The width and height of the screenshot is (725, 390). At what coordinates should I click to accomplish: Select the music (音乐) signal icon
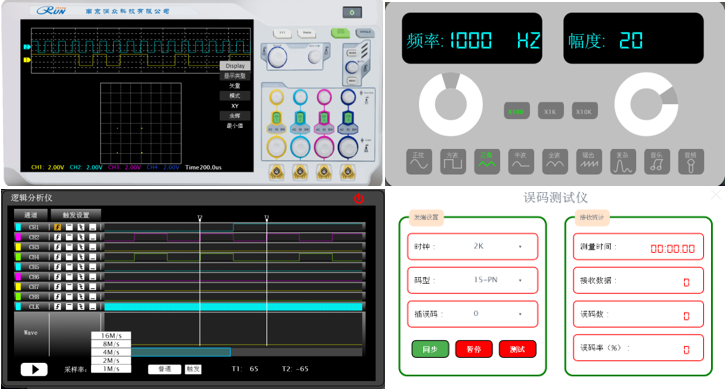[657, 161]
